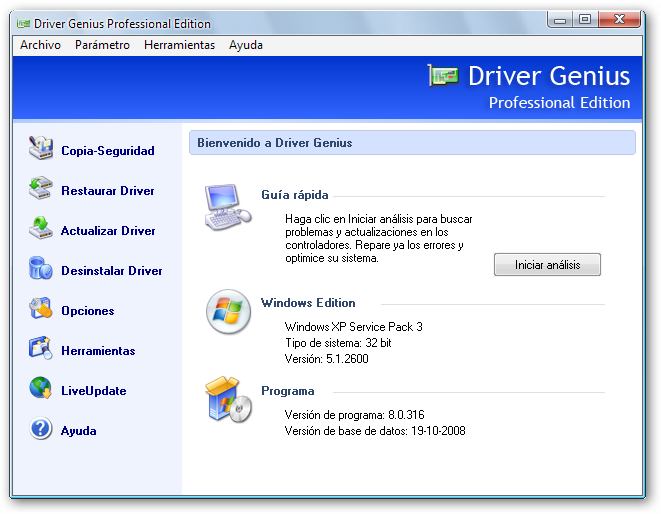Screen dimensions: 661x514
Task: Click the Programa box icon
Action: click(x=224, y=399)
